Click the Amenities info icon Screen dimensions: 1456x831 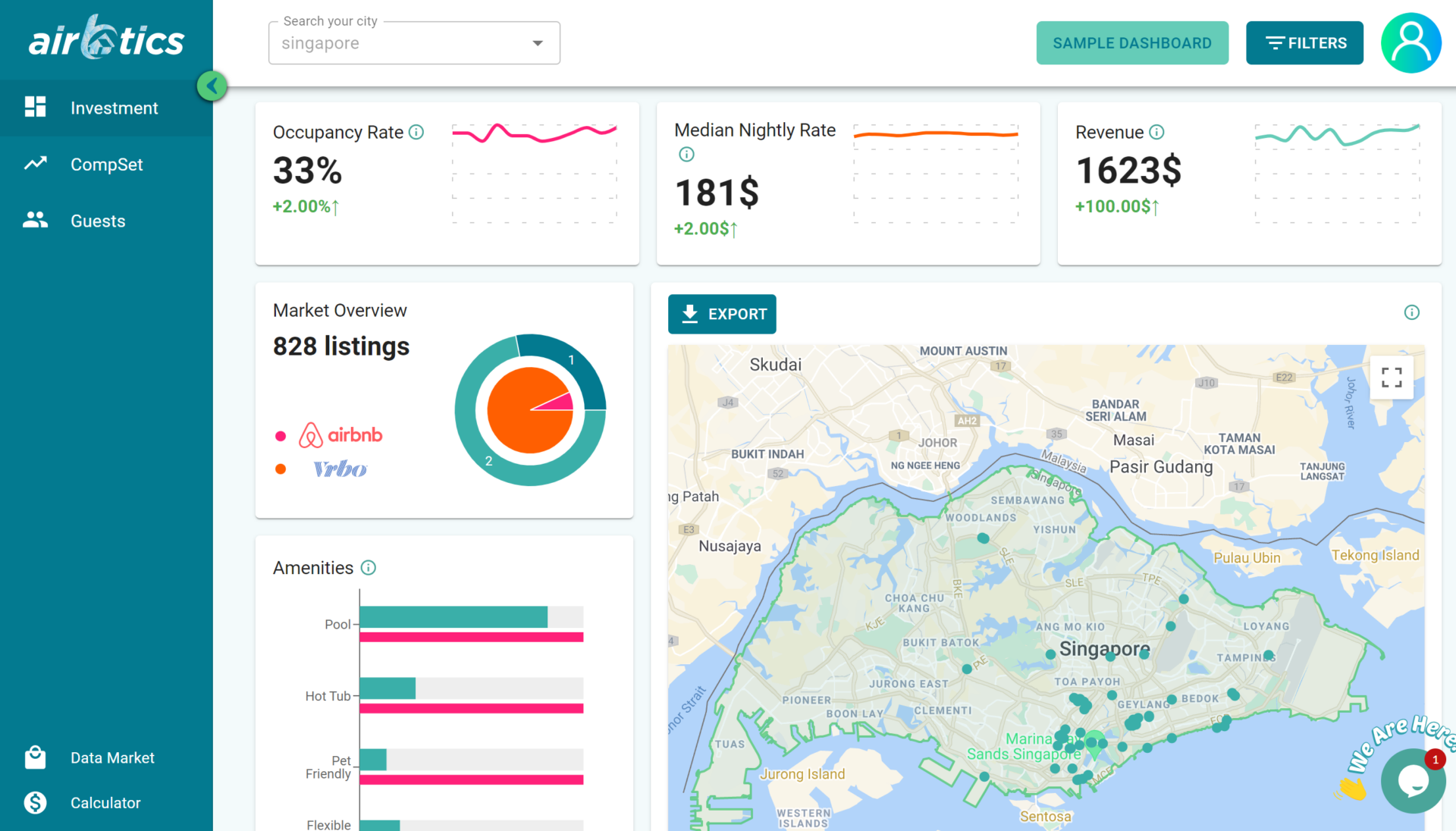(369, 568)
